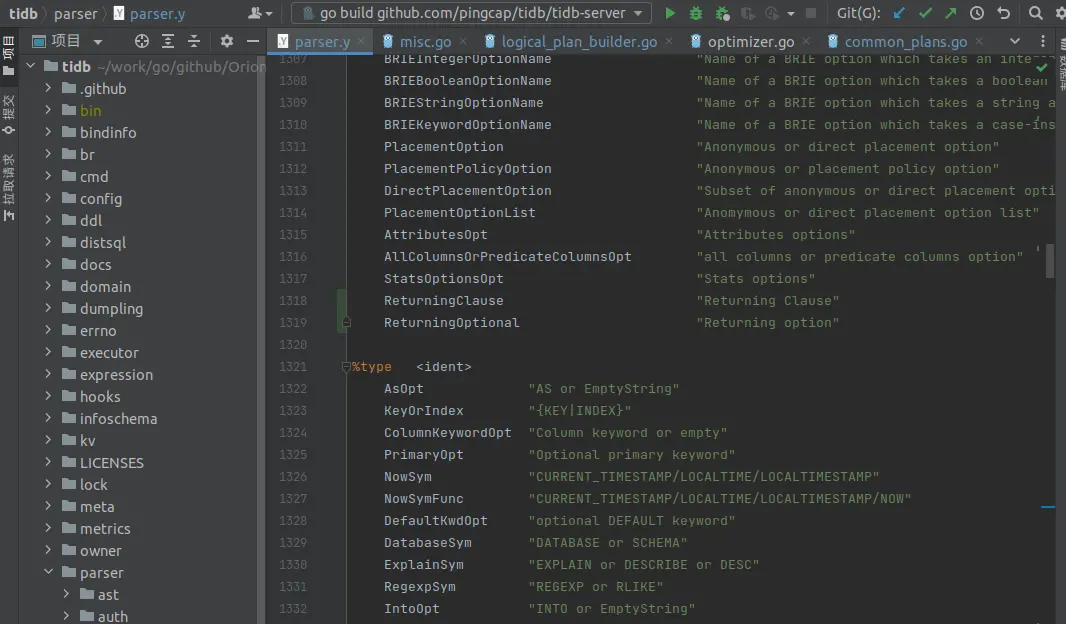Push commits with Git green arrow
Screen dimensions: 1066x624
[x=950, y=13]
